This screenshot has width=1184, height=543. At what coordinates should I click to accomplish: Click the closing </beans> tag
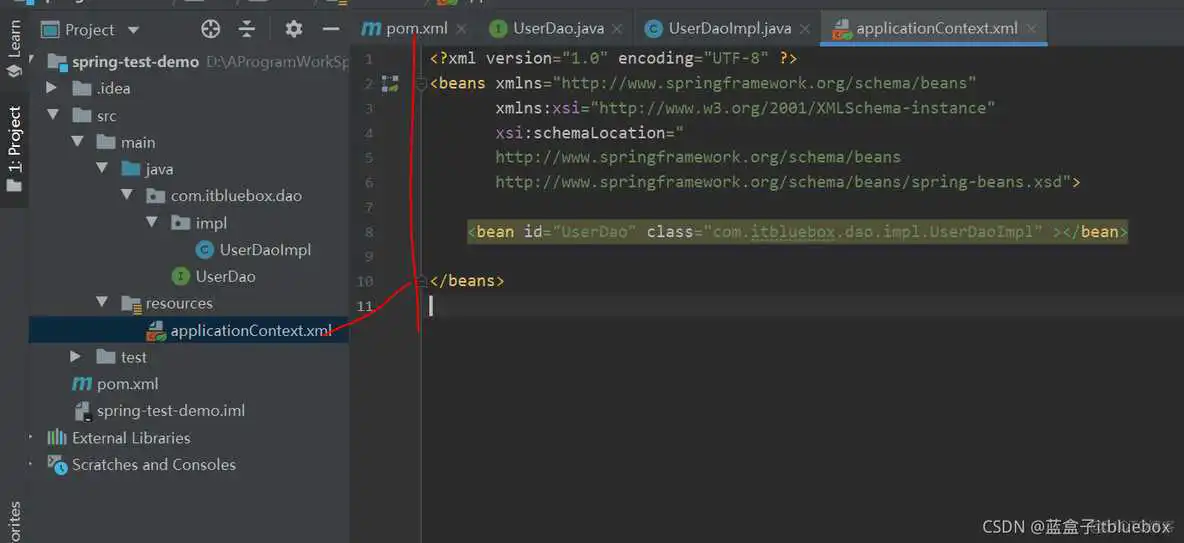467,281
